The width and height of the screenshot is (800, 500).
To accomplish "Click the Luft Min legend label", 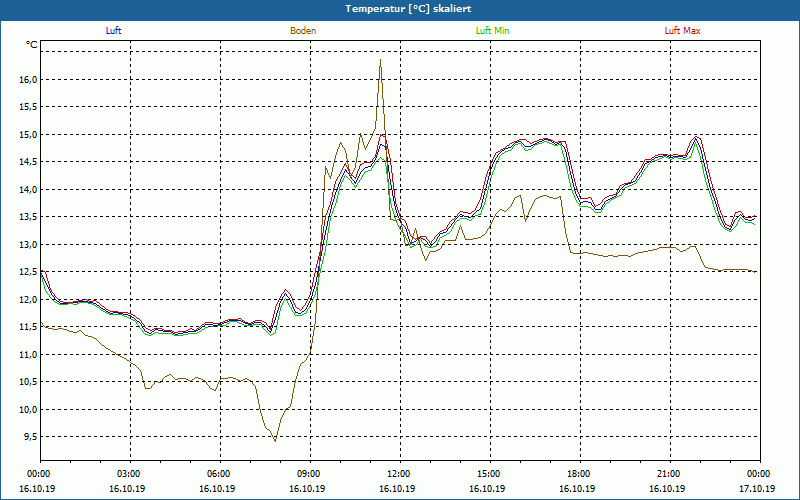I will tap(492, 31).
